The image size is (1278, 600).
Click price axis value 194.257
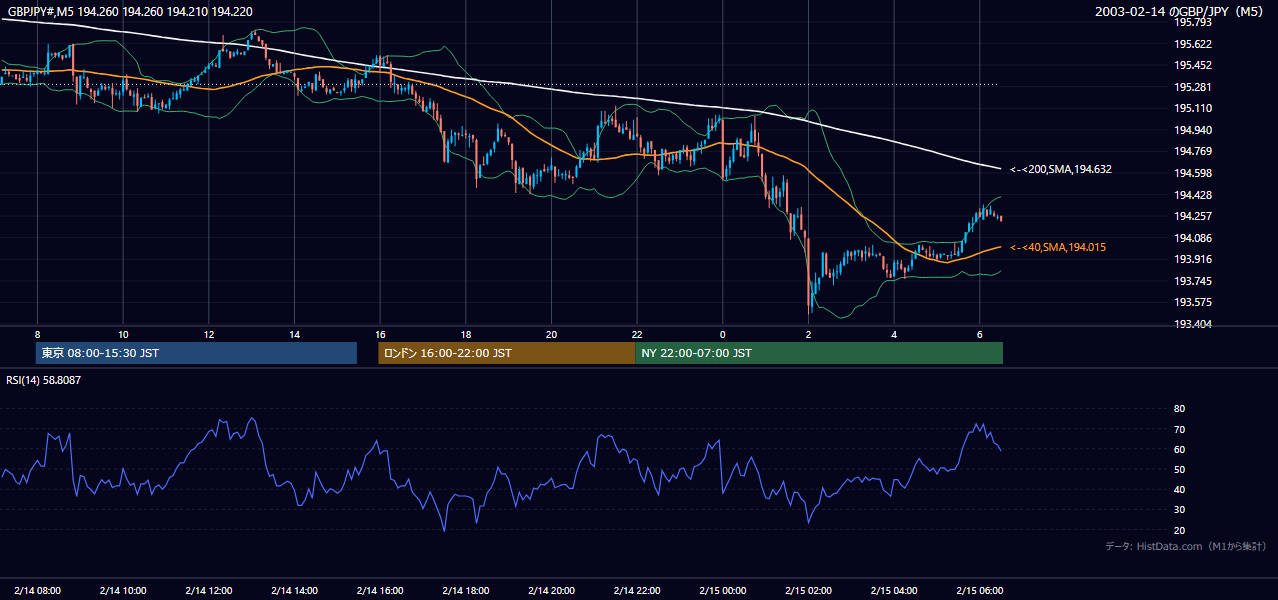click(x=1193, y=216)
